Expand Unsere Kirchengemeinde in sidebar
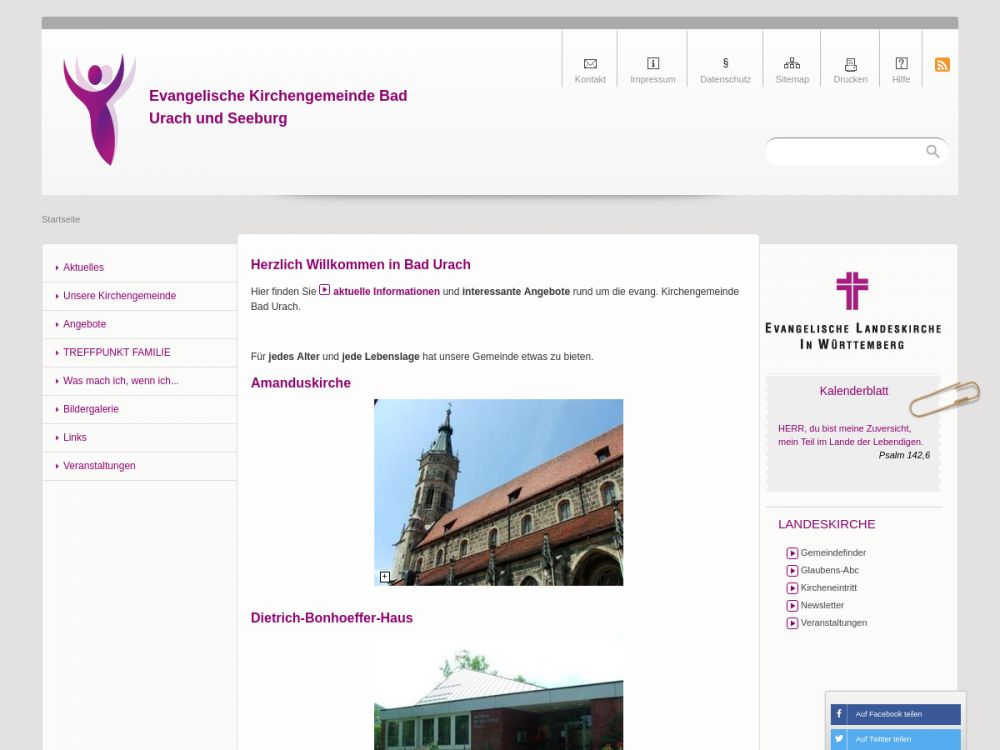 (x=119, y=296)
